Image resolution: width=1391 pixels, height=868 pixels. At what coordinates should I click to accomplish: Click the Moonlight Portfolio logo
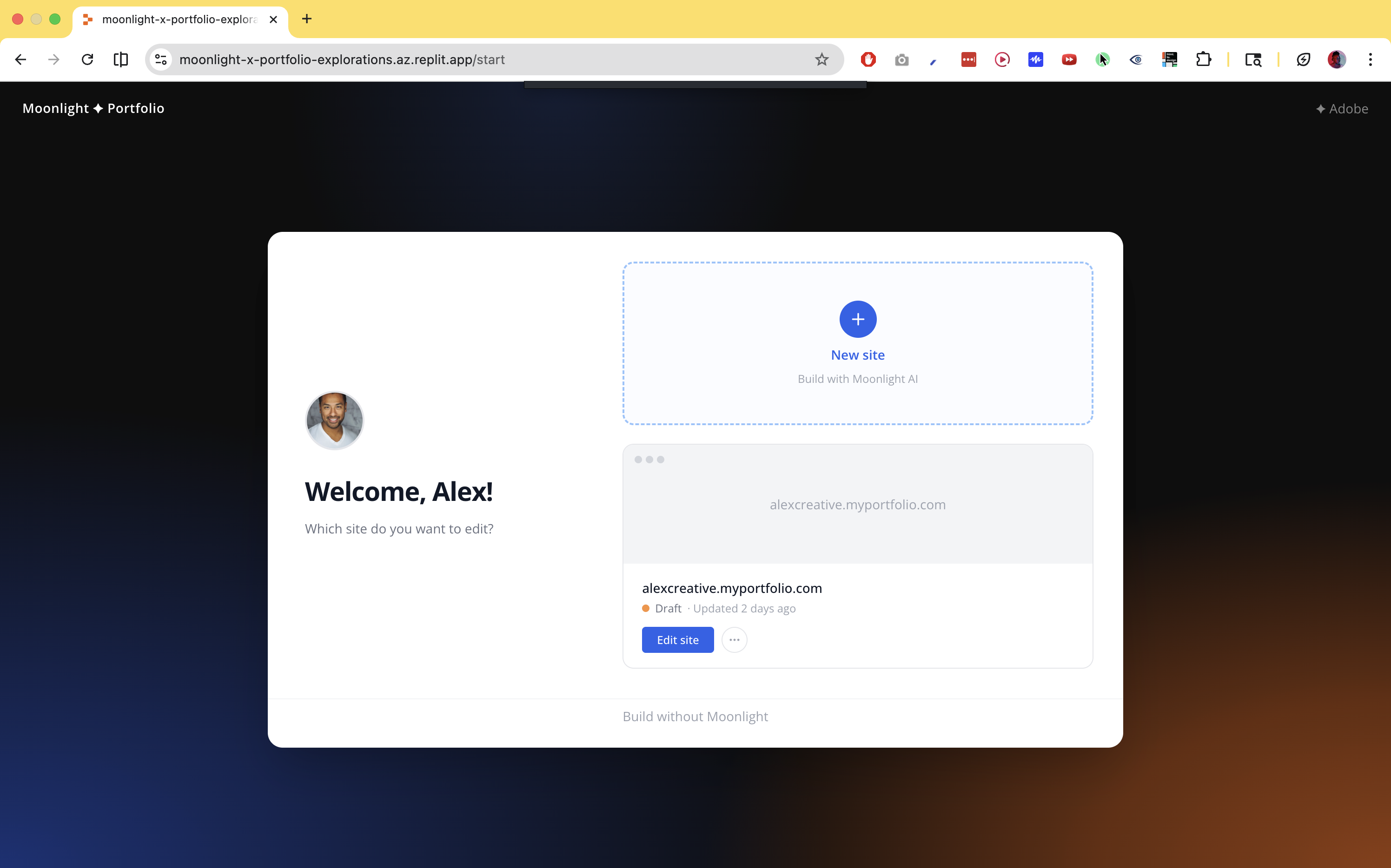coord(93,109)
